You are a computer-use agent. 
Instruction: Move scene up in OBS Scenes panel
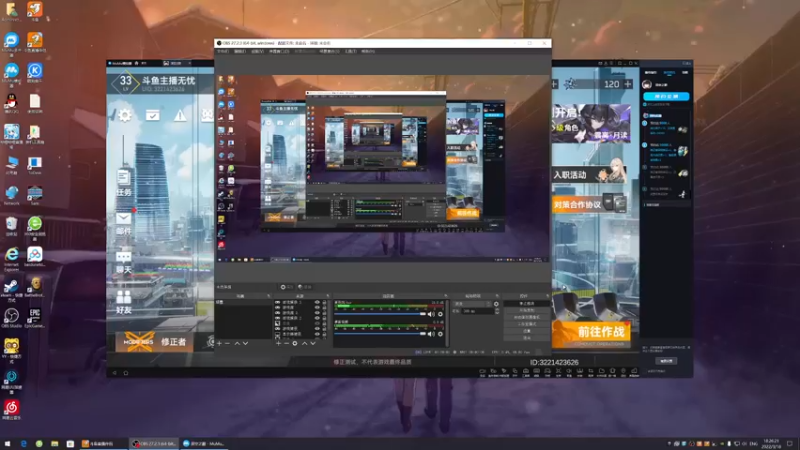coord(237,343)
